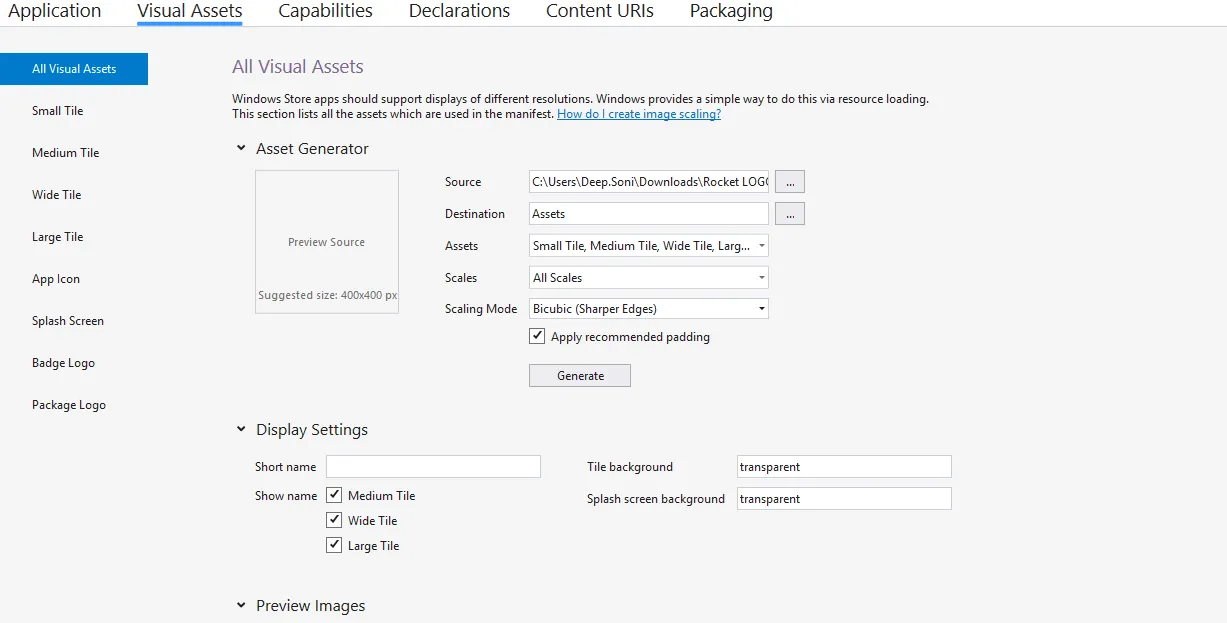Collapse the Asset Generator section
Viewport: 1227px width, 623px height.
pyautogui.click(x=241, y=149)
